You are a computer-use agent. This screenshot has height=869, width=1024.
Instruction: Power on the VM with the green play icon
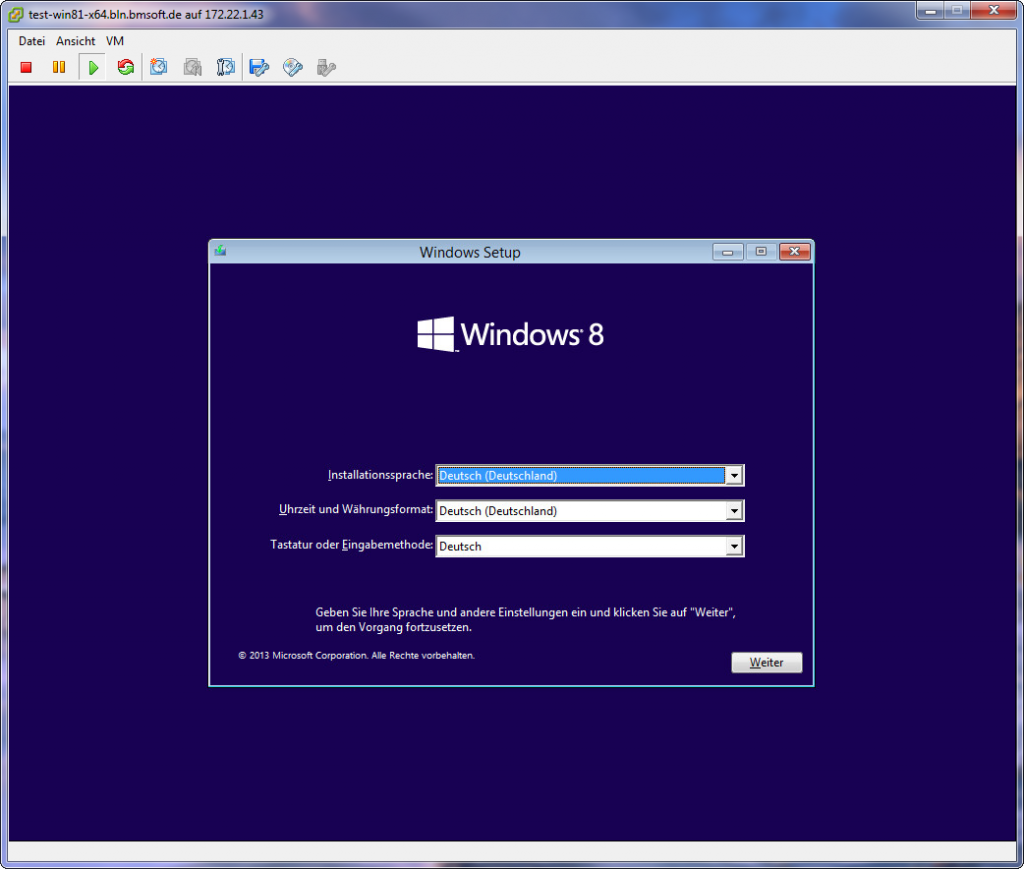tap(92, 67)
